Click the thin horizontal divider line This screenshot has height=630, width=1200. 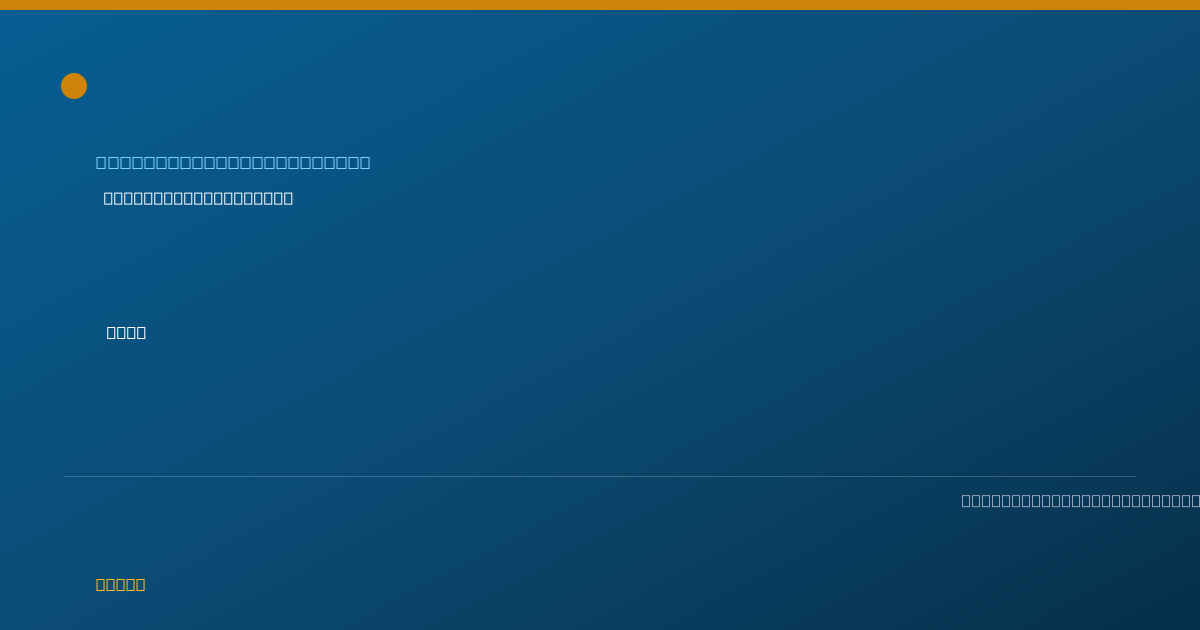[x=600, y=476]
